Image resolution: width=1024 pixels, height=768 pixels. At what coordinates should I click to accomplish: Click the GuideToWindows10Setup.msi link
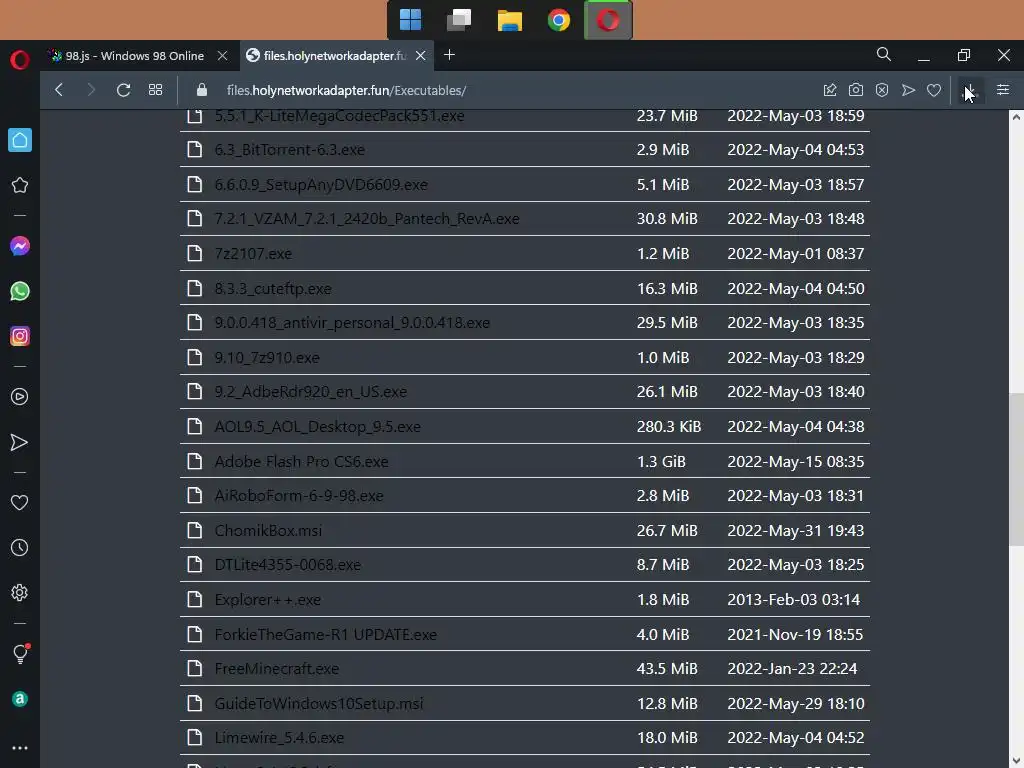click(319, 703)
